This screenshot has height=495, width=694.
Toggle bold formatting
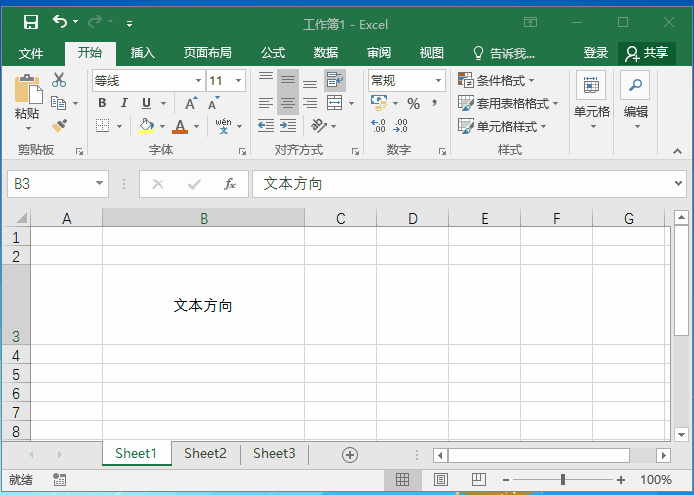tap(102, 103)
